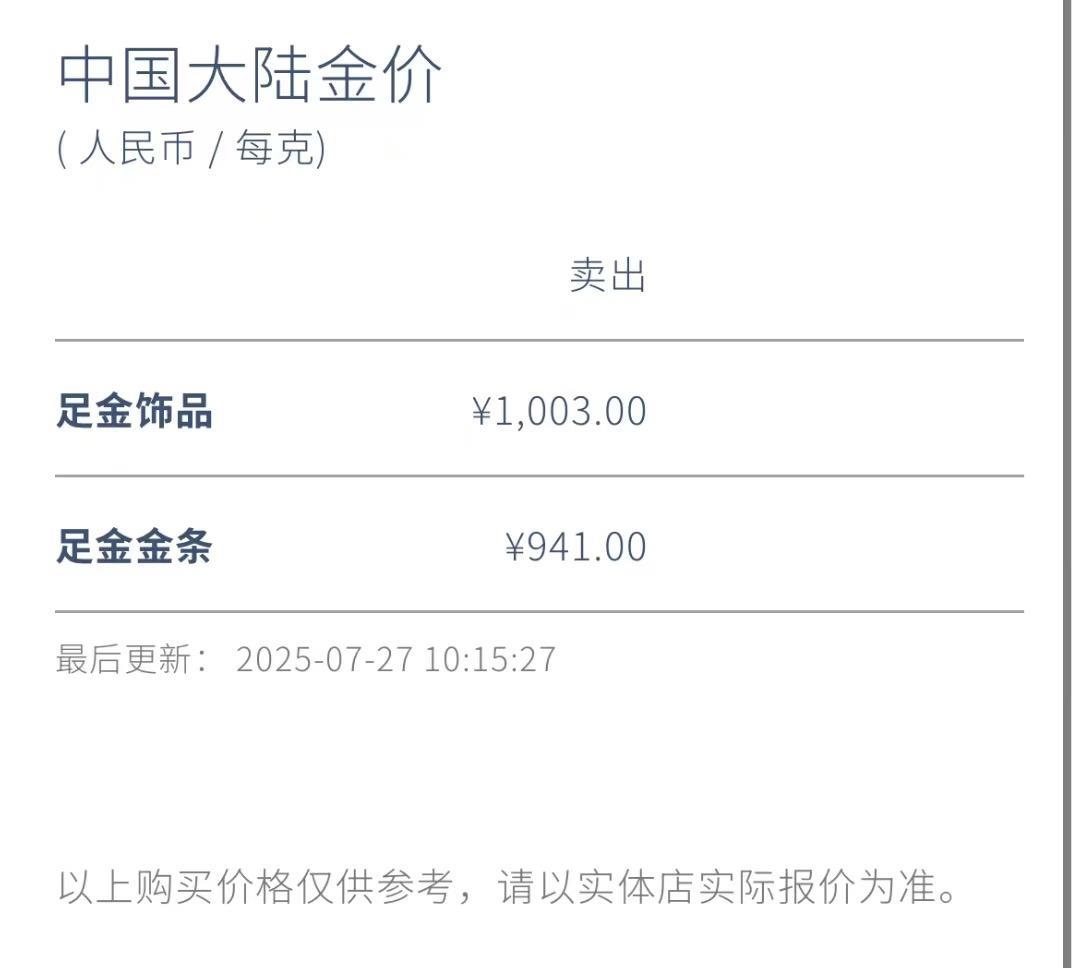Click the divider line above "最后更新"
This screenshot has width=1080, height=968.
coord(540,610)
